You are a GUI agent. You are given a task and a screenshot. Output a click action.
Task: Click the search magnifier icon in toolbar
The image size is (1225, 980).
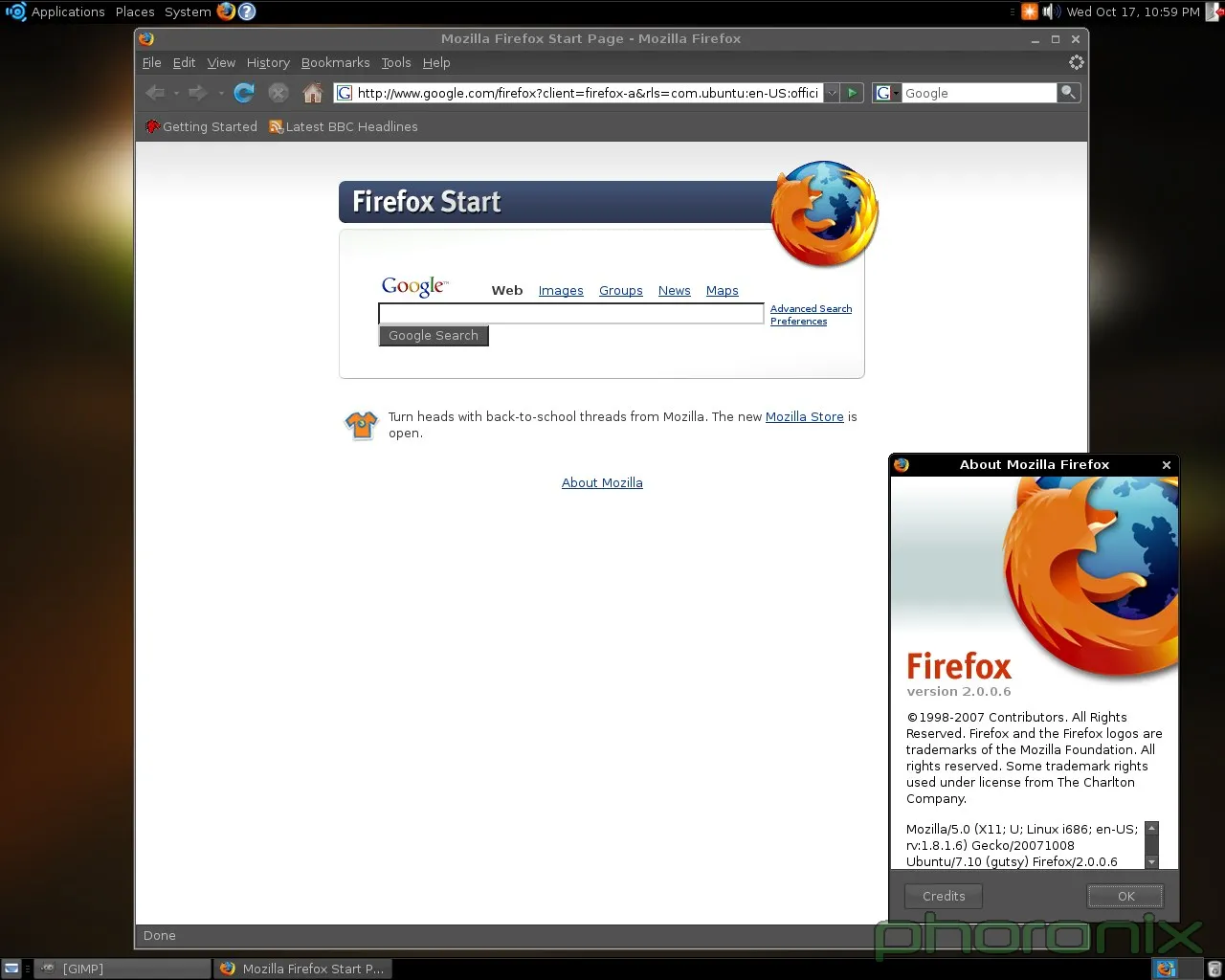tap(1069, 93)
